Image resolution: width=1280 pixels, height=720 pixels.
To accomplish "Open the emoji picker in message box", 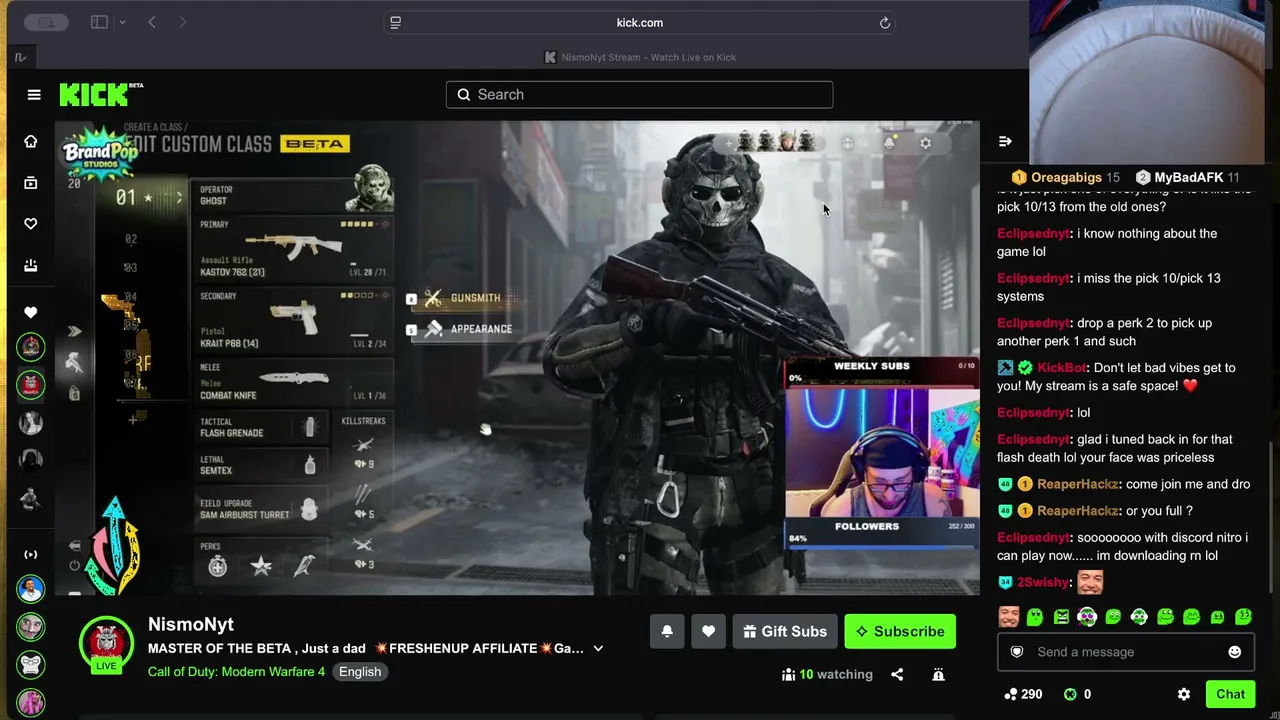I will tap(1235, 652).
